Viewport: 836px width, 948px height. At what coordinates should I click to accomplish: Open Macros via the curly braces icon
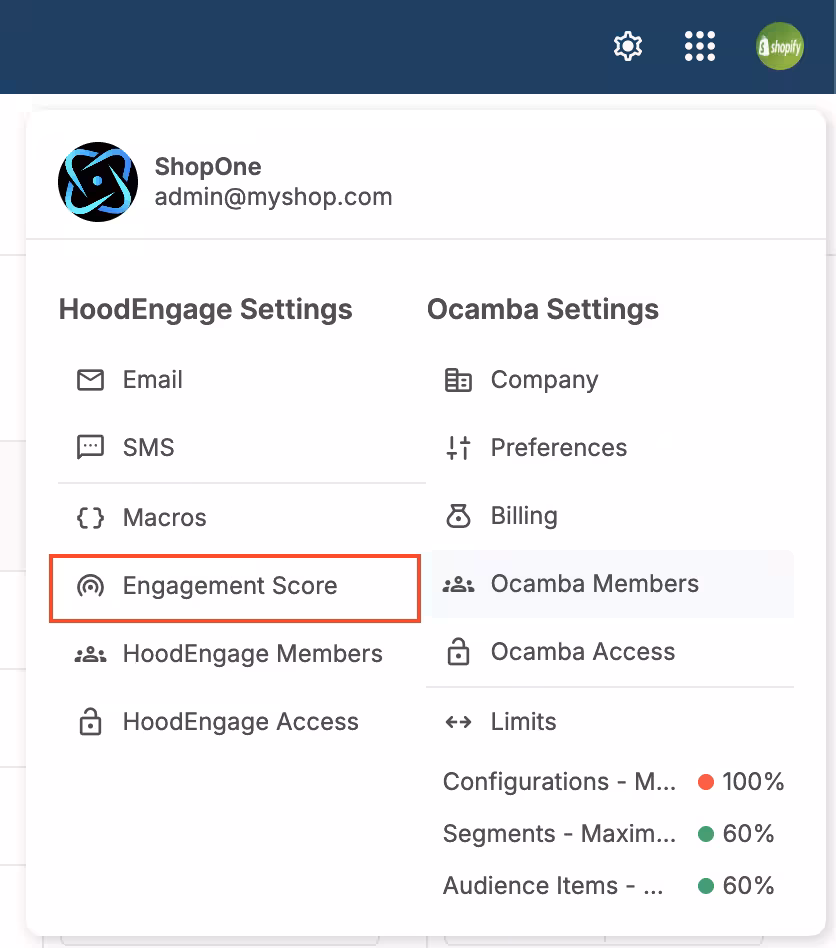(91, 517)
